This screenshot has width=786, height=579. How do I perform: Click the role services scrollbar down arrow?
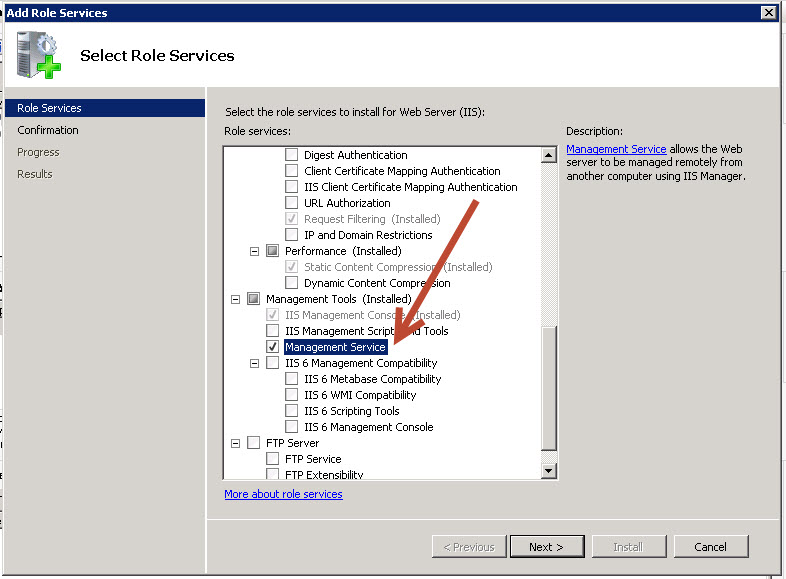[x=549, y=470]
